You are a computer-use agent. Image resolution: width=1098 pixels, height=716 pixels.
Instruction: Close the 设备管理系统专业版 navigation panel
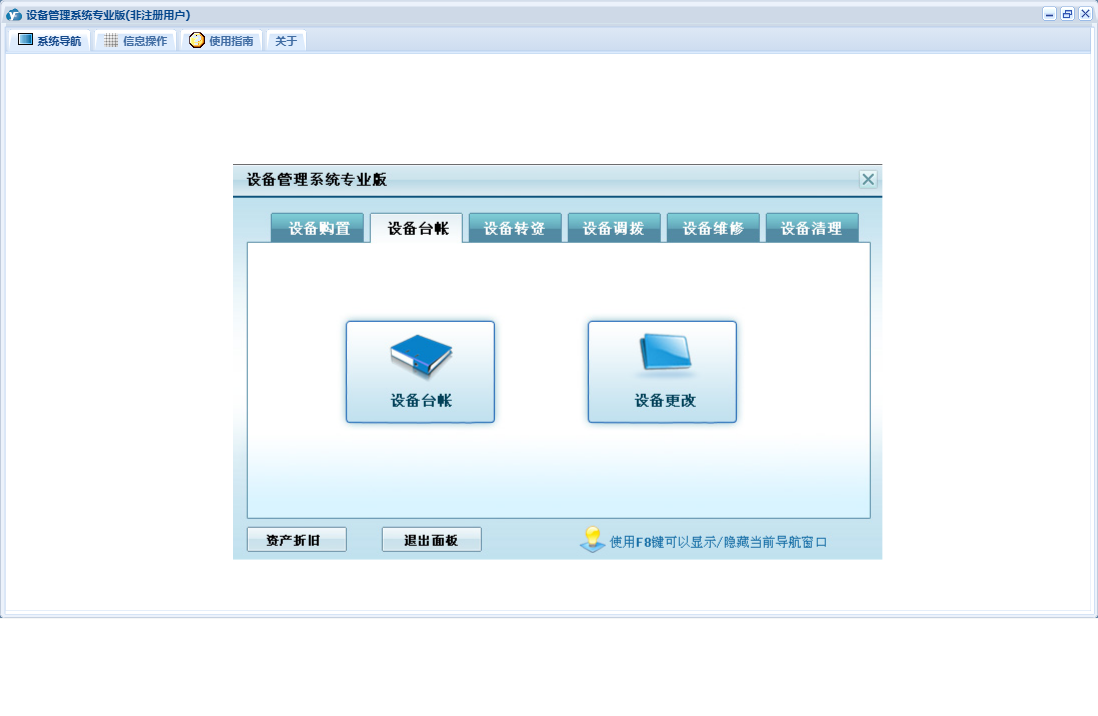coord(868,180)
